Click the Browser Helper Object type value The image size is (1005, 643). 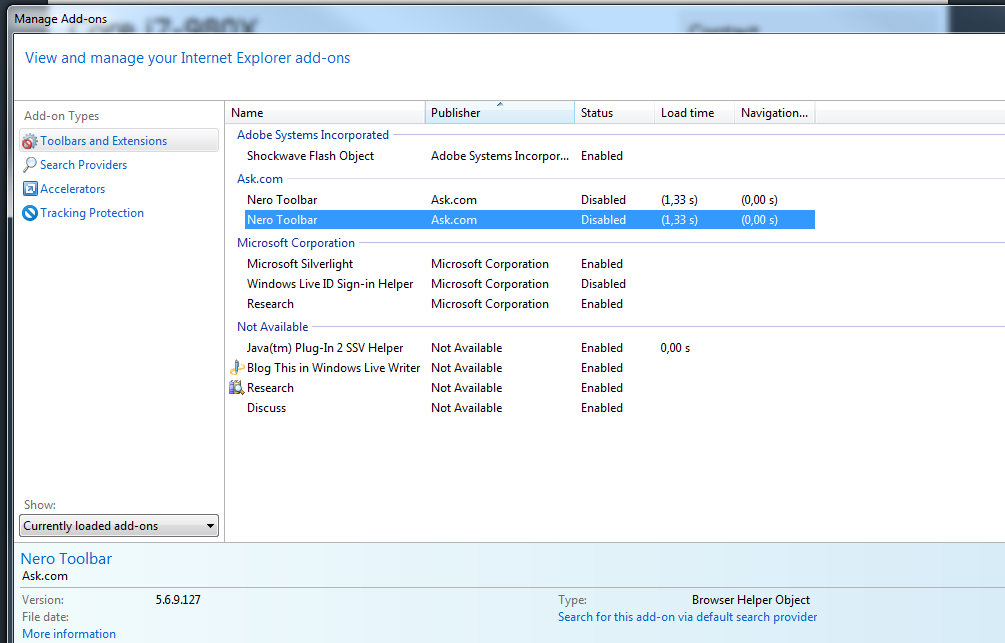[x=751, y=600]
